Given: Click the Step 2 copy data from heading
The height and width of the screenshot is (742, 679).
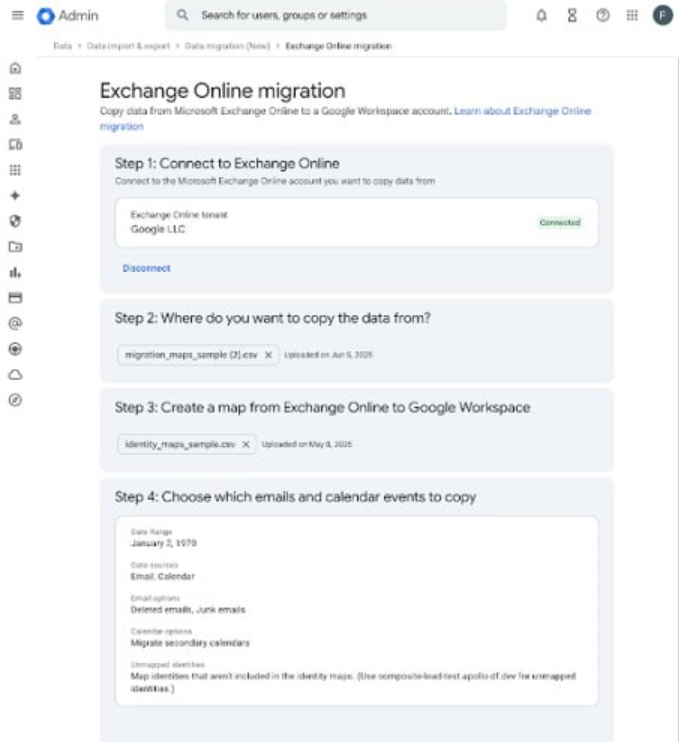Looking at the screenshot, I should pyautogui.click(x=273, y=318).
